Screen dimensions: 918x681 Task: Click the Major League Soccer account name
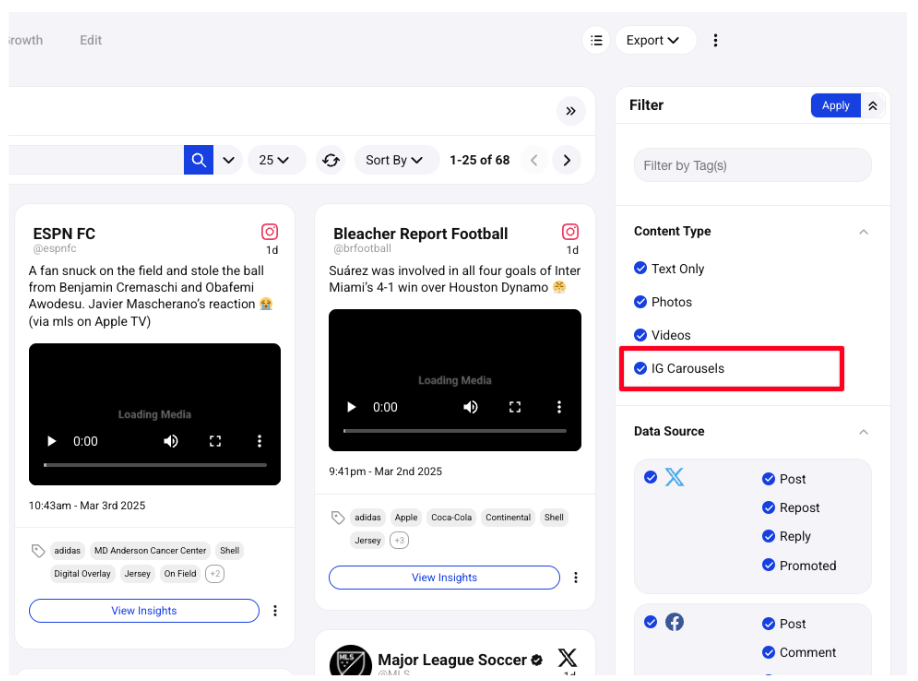(x=452, y=660)
